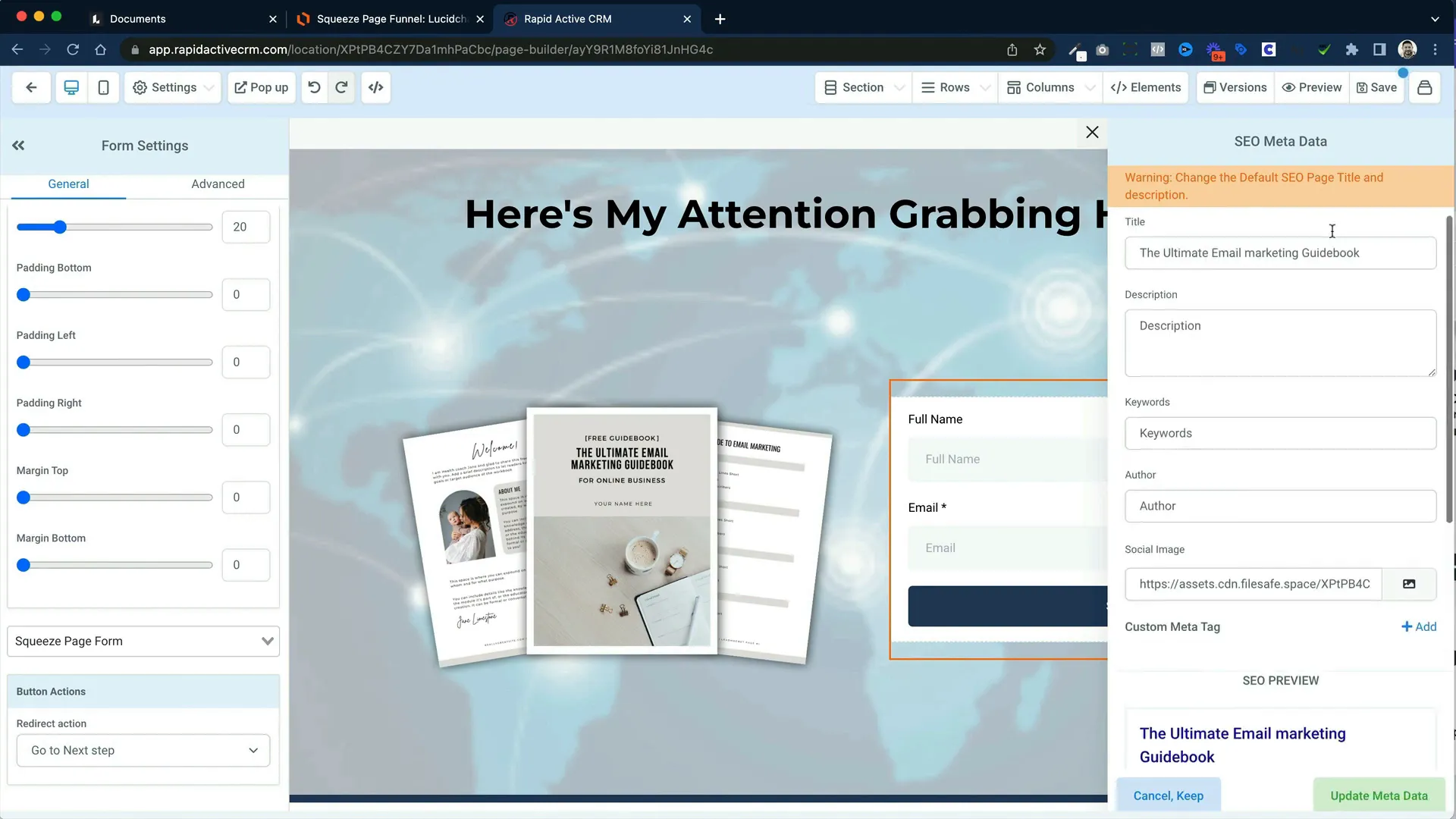Viewport: 1456px width, 819px height.
Task: Click the green checkmark extension icon
Action: pos(1324,49)
